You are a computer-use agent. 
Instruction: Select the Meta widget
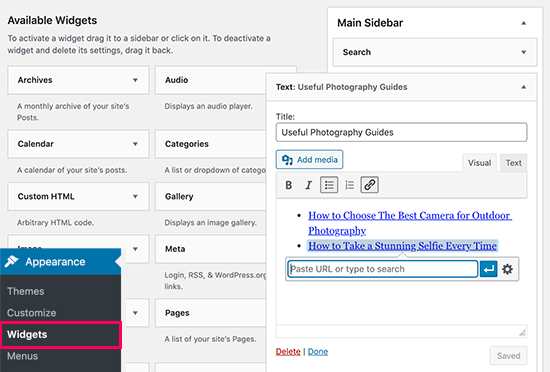210,249
